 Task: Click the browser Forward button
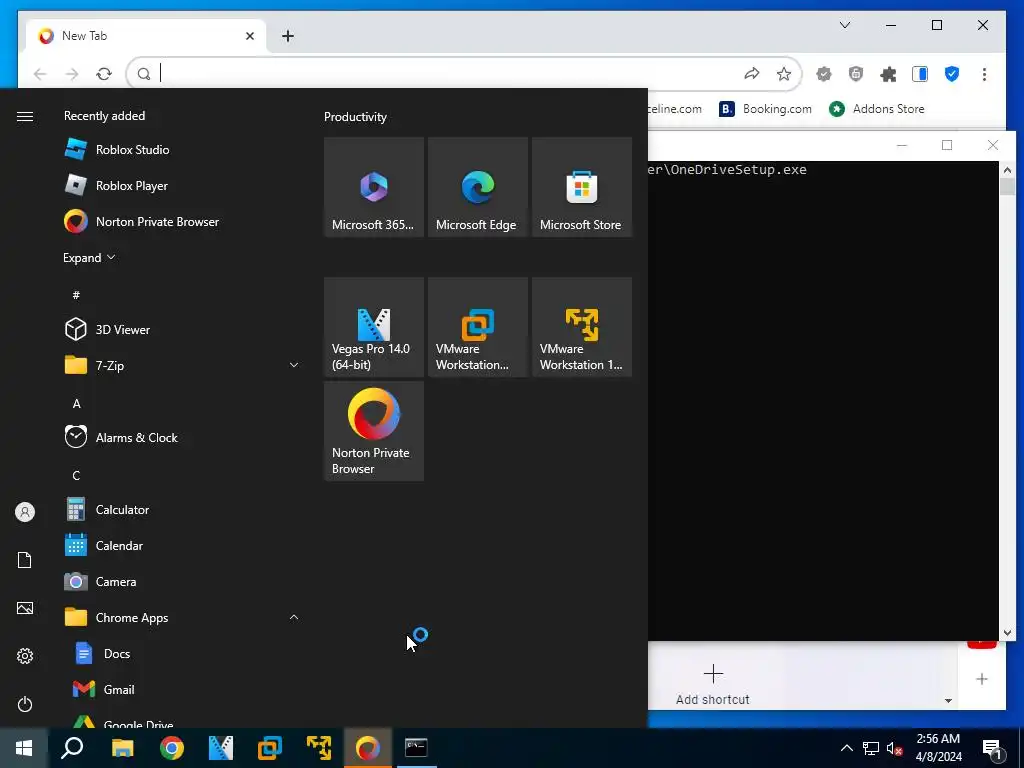click(72, 74)
